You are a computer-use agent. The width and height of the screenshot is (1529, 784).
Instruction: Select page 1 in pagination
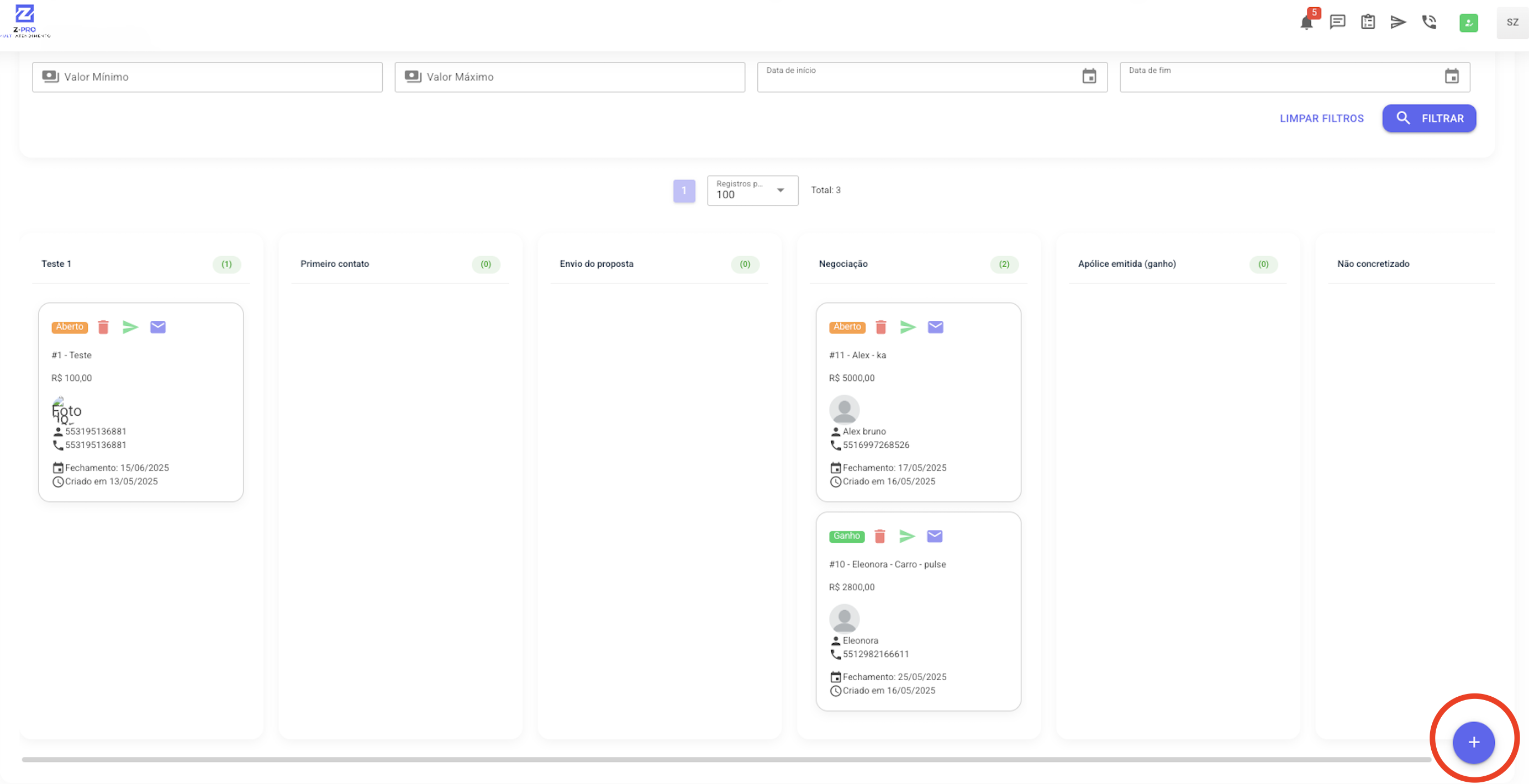[x=684, y=191]
